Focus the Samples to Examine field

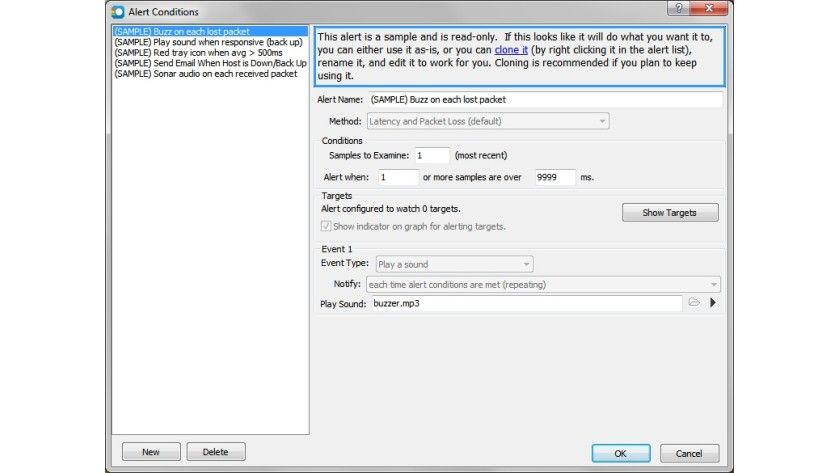(432, 155)
